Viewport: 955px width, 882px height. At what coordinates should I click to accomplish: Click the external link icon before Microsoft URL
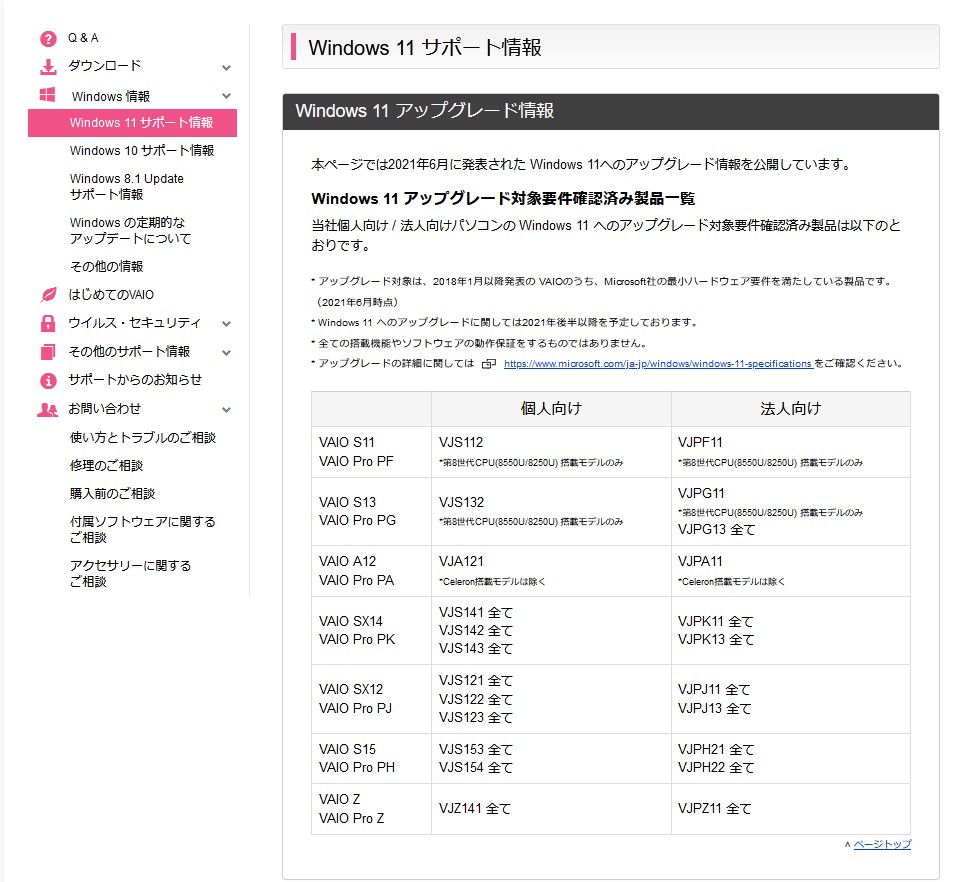pyautogui.click(x=488, y=364)
